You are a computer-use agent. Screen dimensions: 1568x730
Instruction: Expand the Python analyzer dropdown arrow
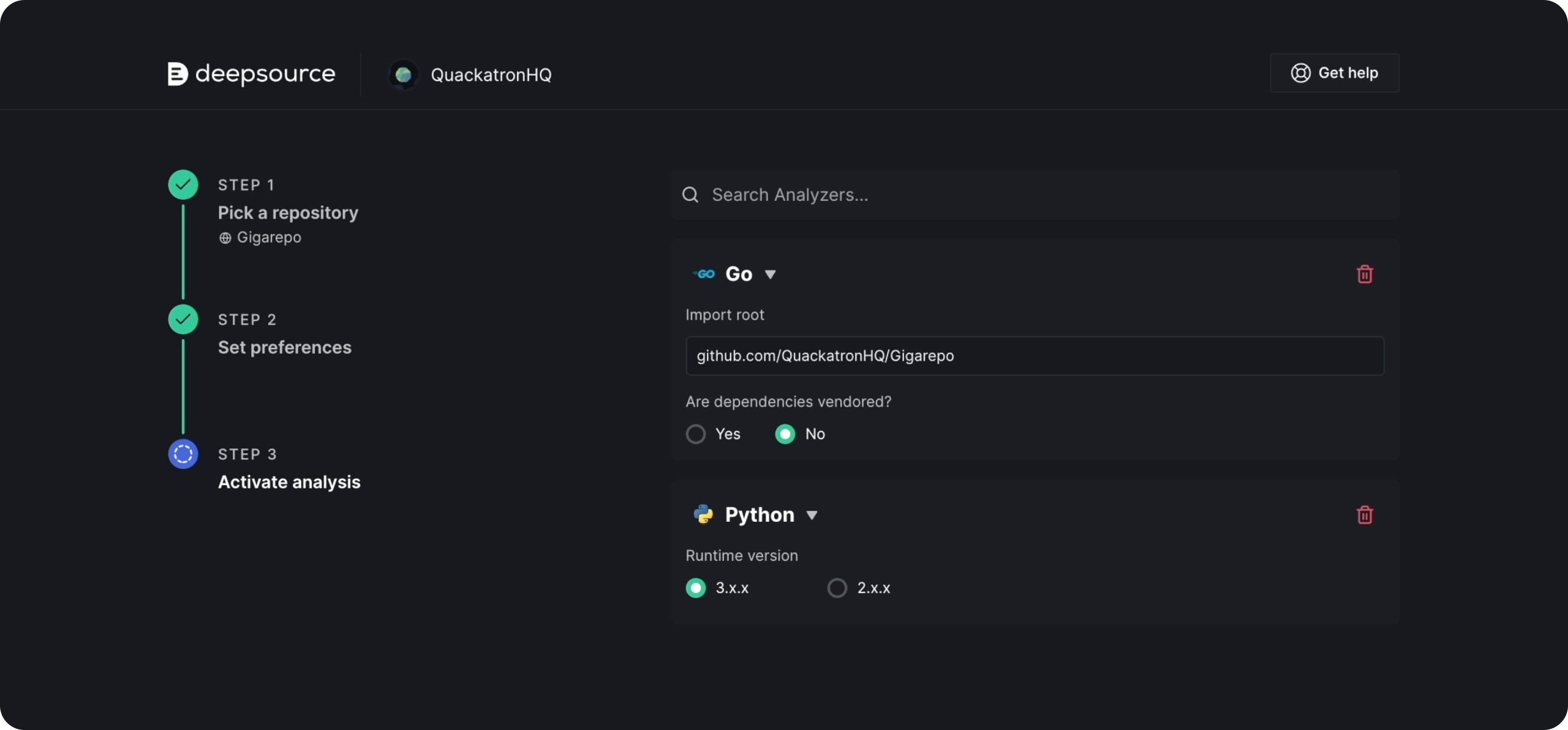click(x=812, y=515)
